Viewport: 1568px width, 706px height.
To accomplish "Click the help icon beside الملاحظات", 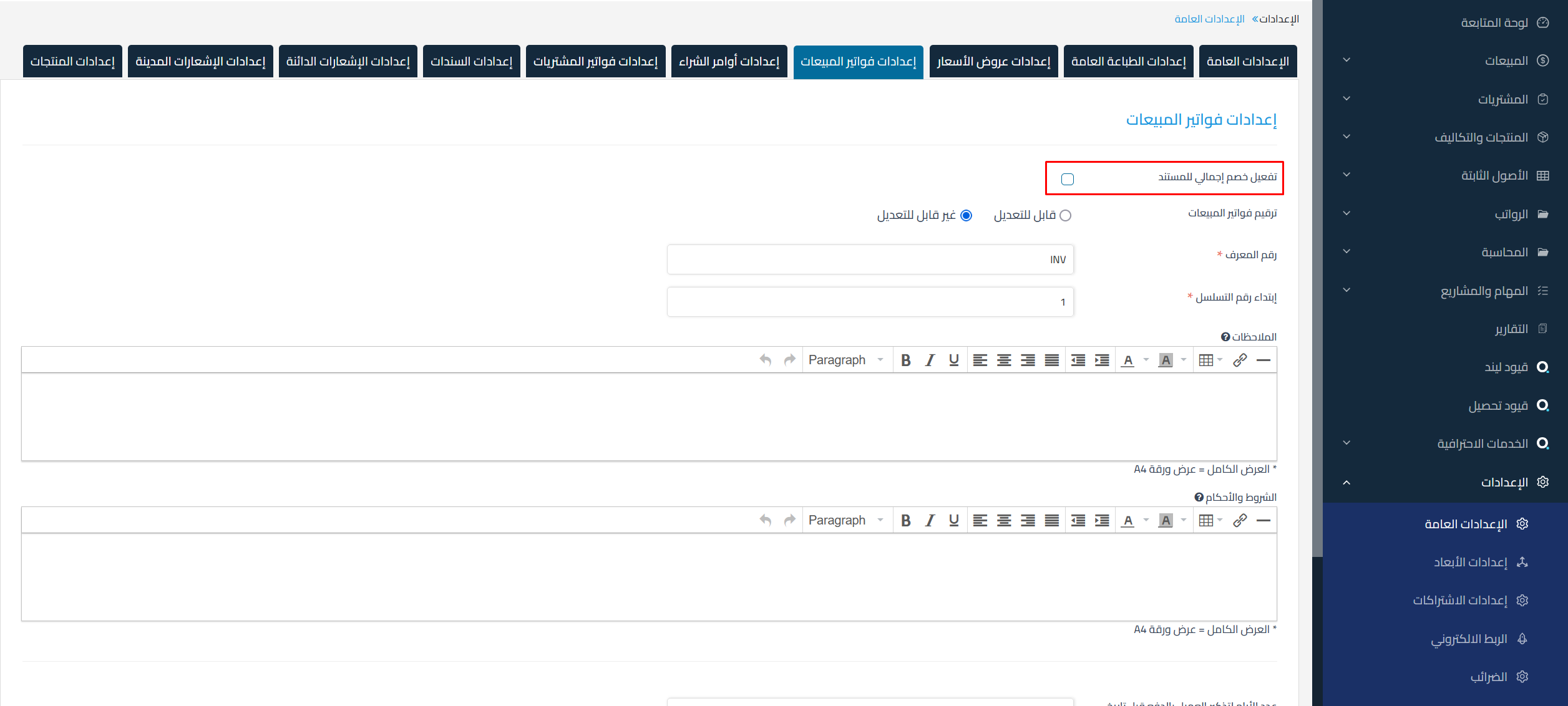I will (1225, 337).
